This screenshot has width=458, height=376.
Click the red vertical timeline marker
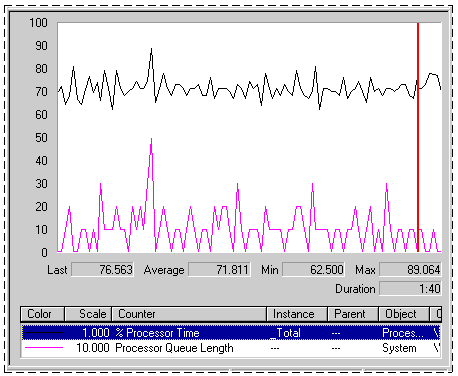pos(418,137)
